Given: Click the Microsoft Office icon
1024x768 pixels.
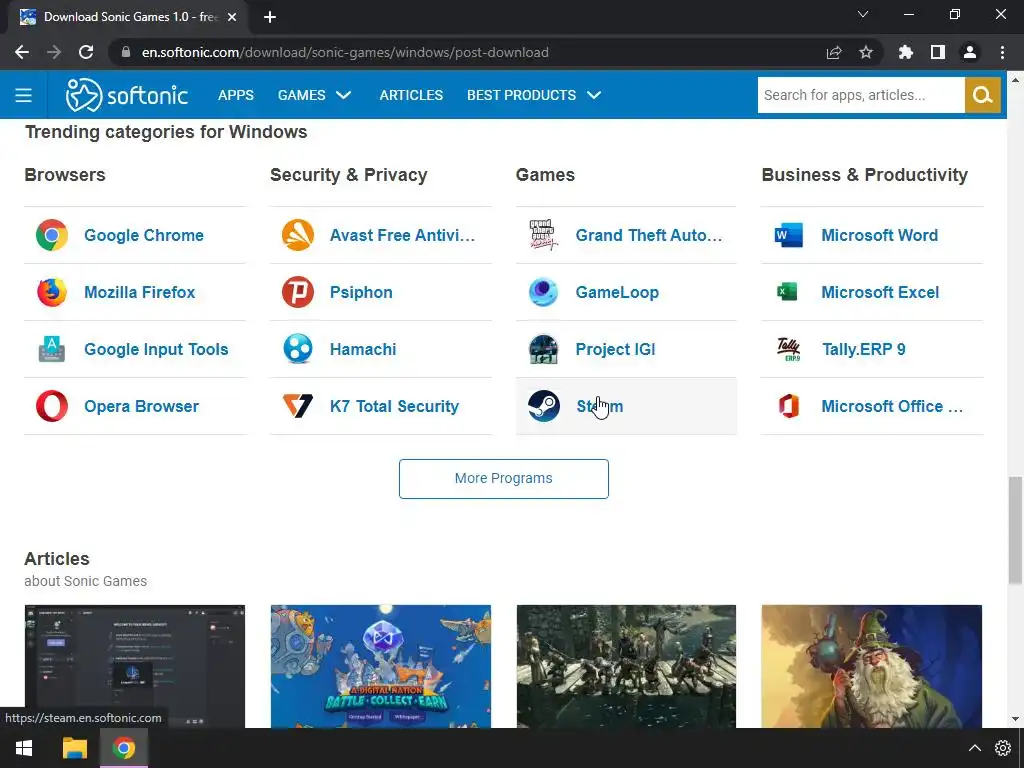Looking at the screenshot, I should tap(789, 406).
